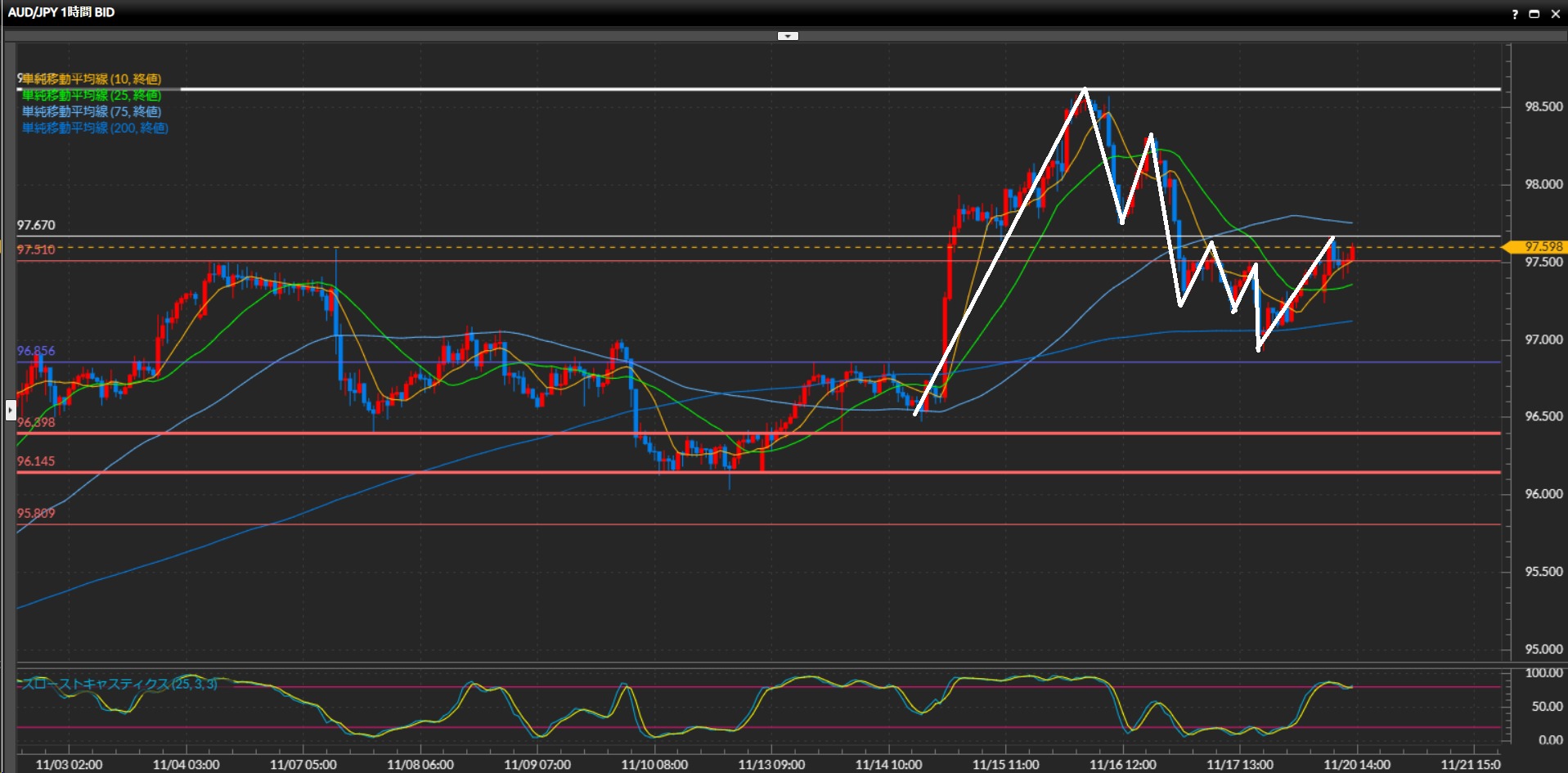Select the 10-period moving average label

[x=91, y=79]
